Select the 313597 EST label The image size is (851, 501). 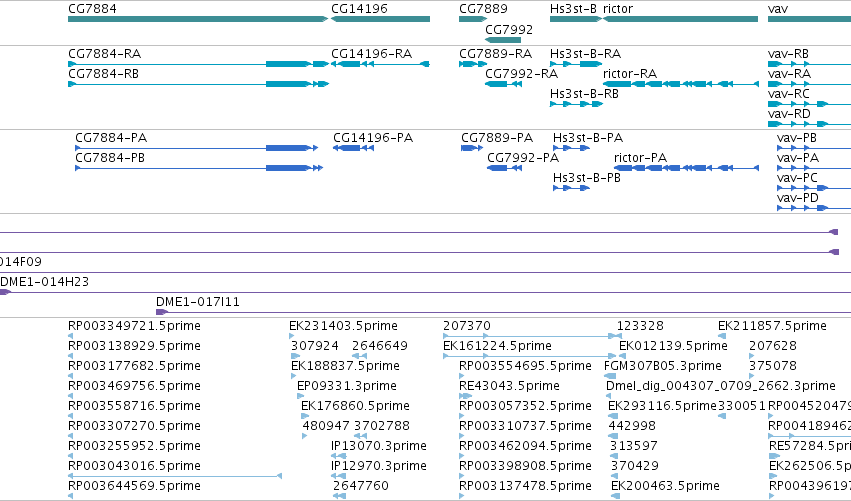click(x=634, y=446)
